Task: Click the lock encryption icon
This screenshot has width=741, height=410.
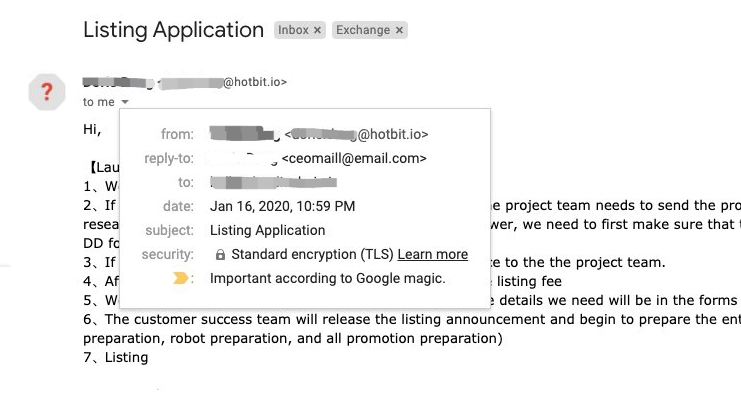Action: (x=220, y=255)
